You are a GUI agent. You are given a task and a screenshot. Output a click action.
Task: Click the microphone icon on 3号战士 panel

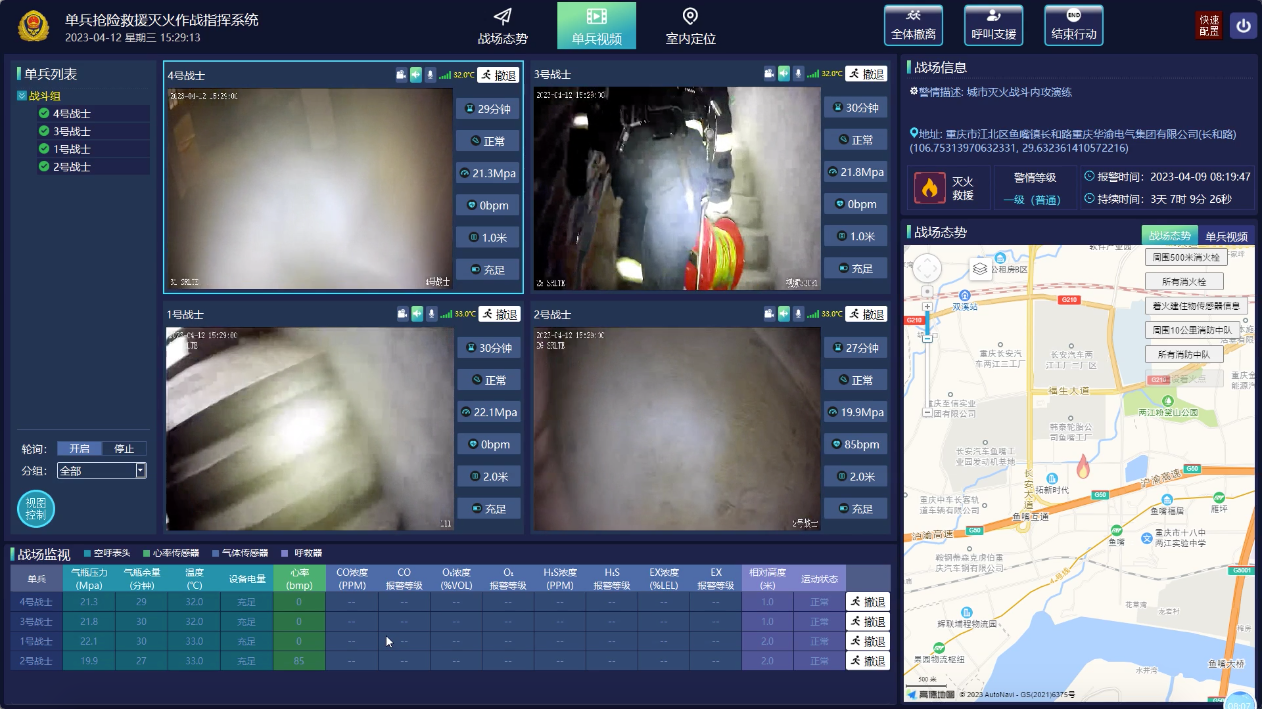click(x=800, y=74)
